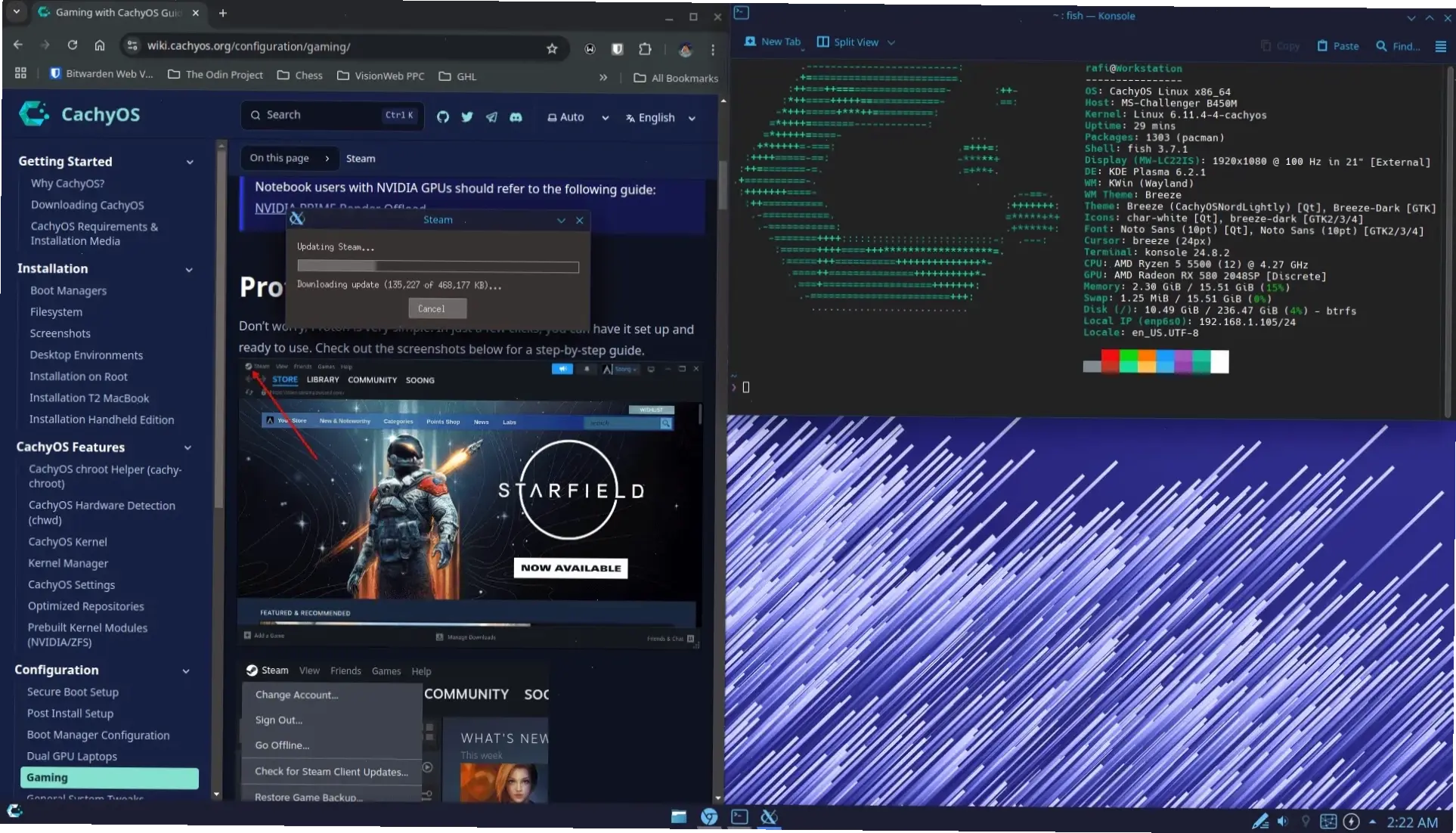Show more bookmarks with the double chevron

(603, 77)
